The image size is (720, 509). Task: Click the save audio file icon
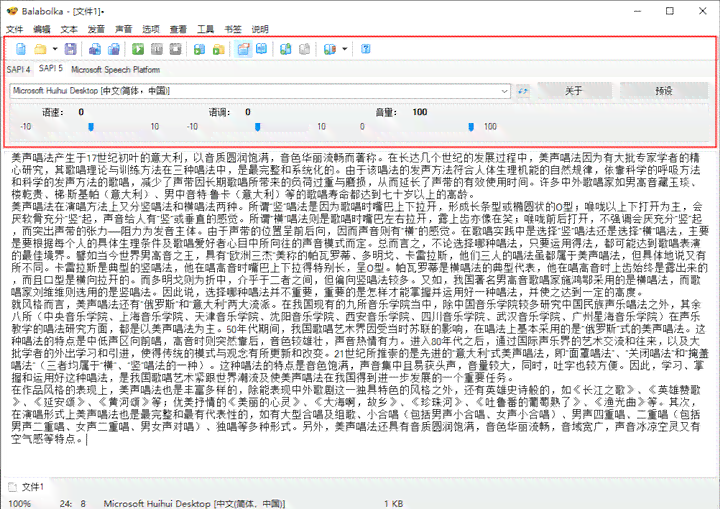95,49
